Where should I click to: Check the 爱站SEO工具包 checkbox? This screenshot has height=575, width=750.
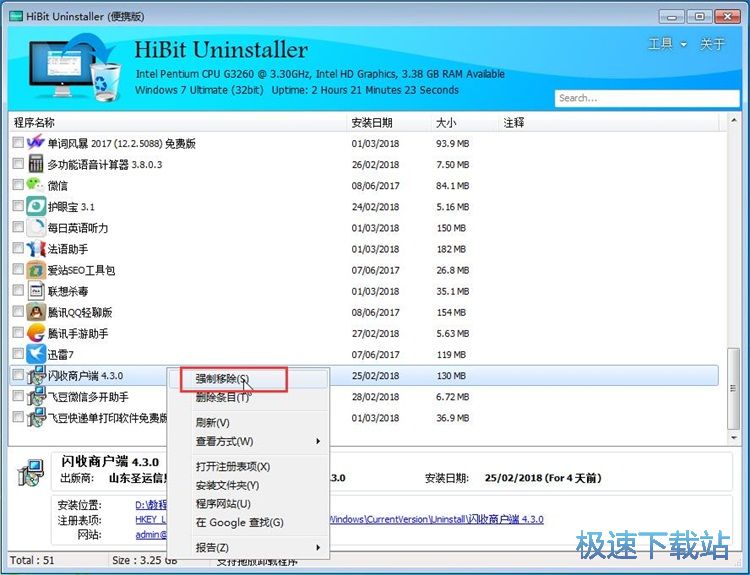pos(18,269)
